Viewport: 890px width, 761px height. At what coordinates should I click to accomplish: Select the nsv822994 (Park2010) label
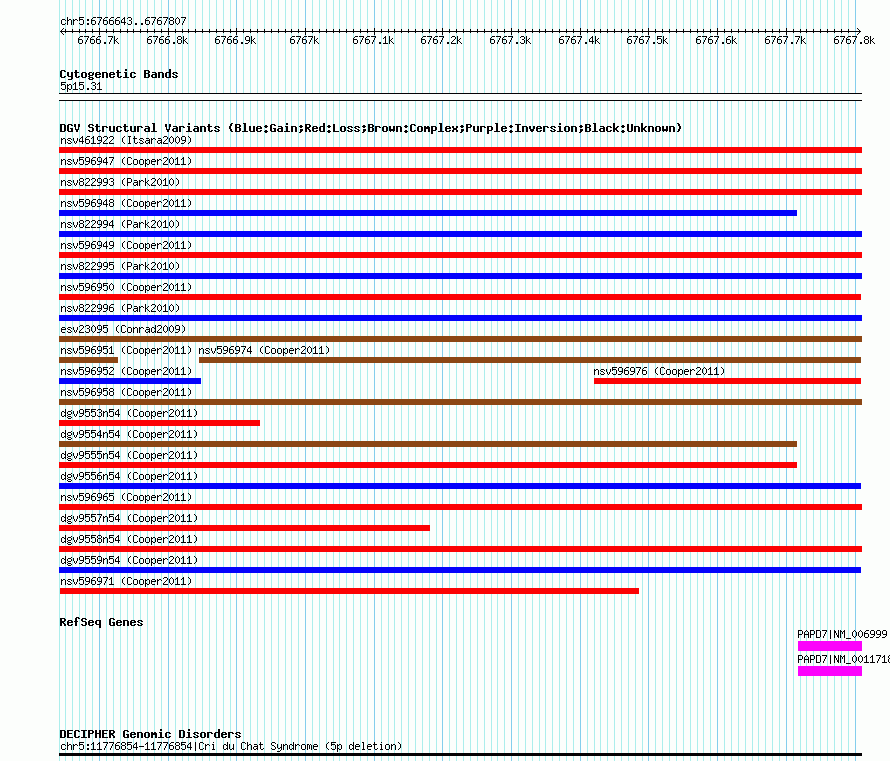point(120,224)
